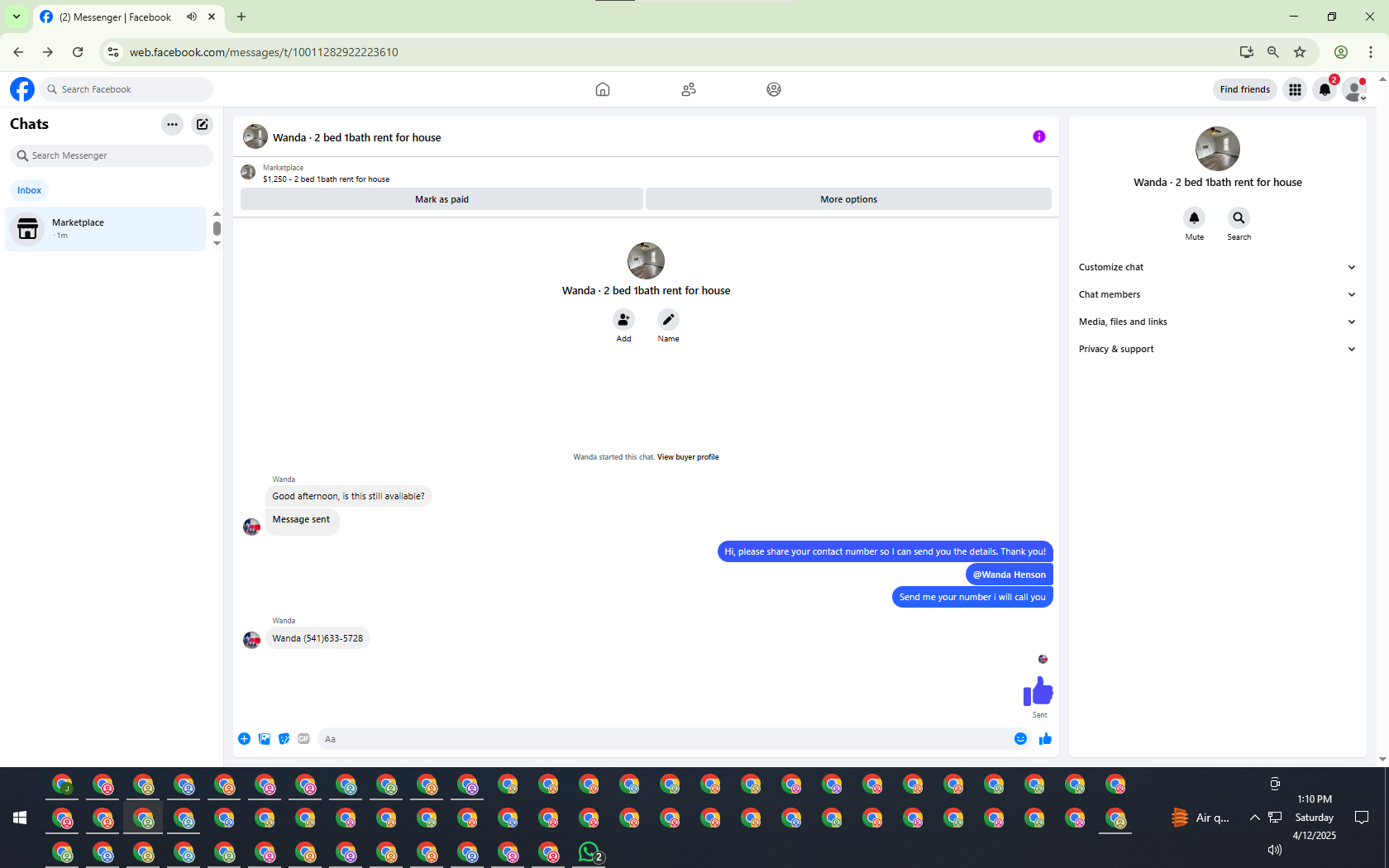The width and height of the screenshot is (1389, 868).
Task: Open the Chrome profile icon
Action: pyautogui.click(x=1341, y=52)
